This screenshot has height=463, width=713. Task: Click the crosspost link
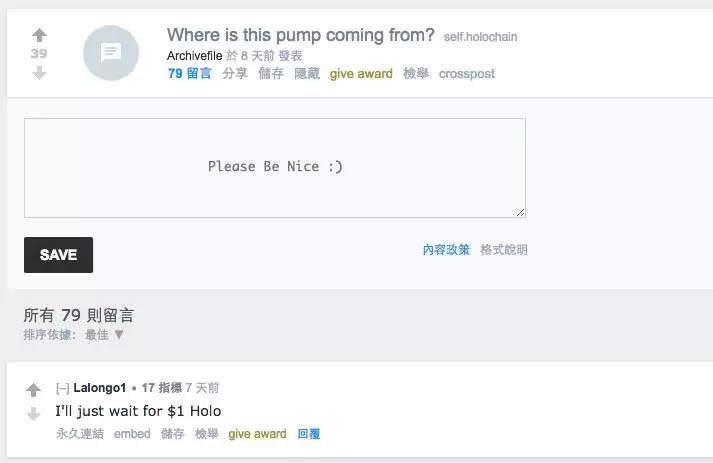(x=466, y=74)
